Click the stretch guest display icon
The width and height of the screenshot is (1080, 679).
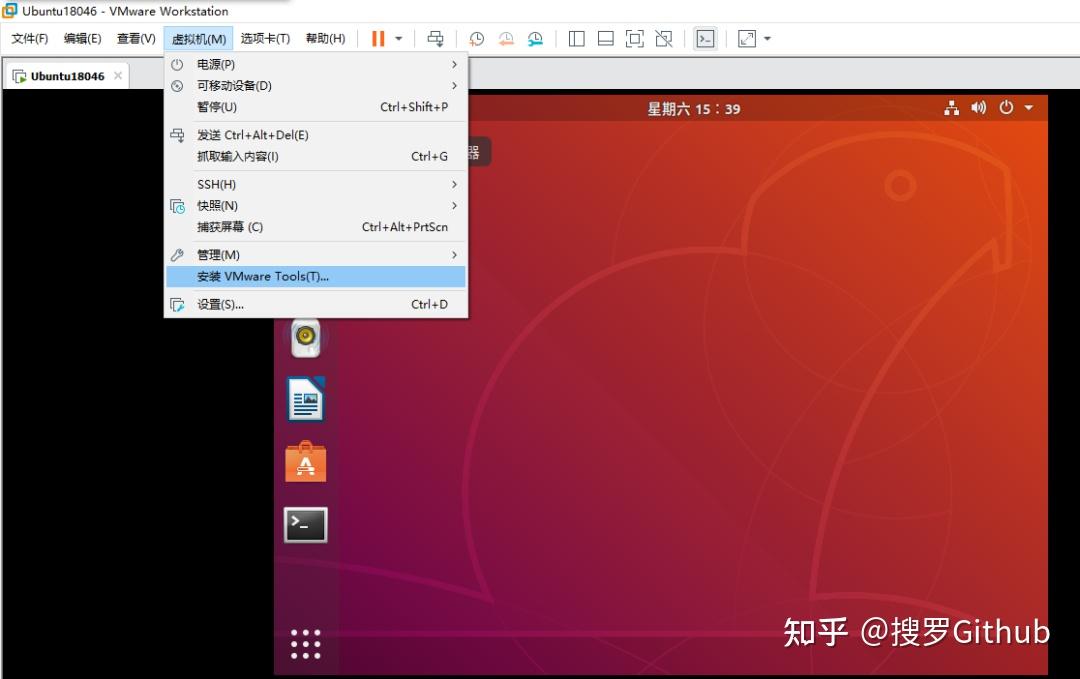(747, 39)
